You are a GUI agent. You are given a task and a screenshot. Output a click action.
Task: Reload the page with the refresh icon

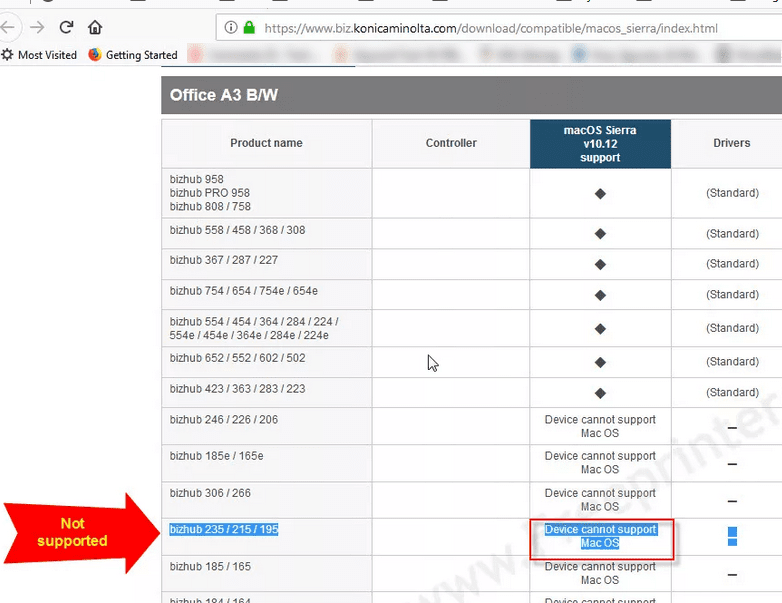[x=66, y=27]
